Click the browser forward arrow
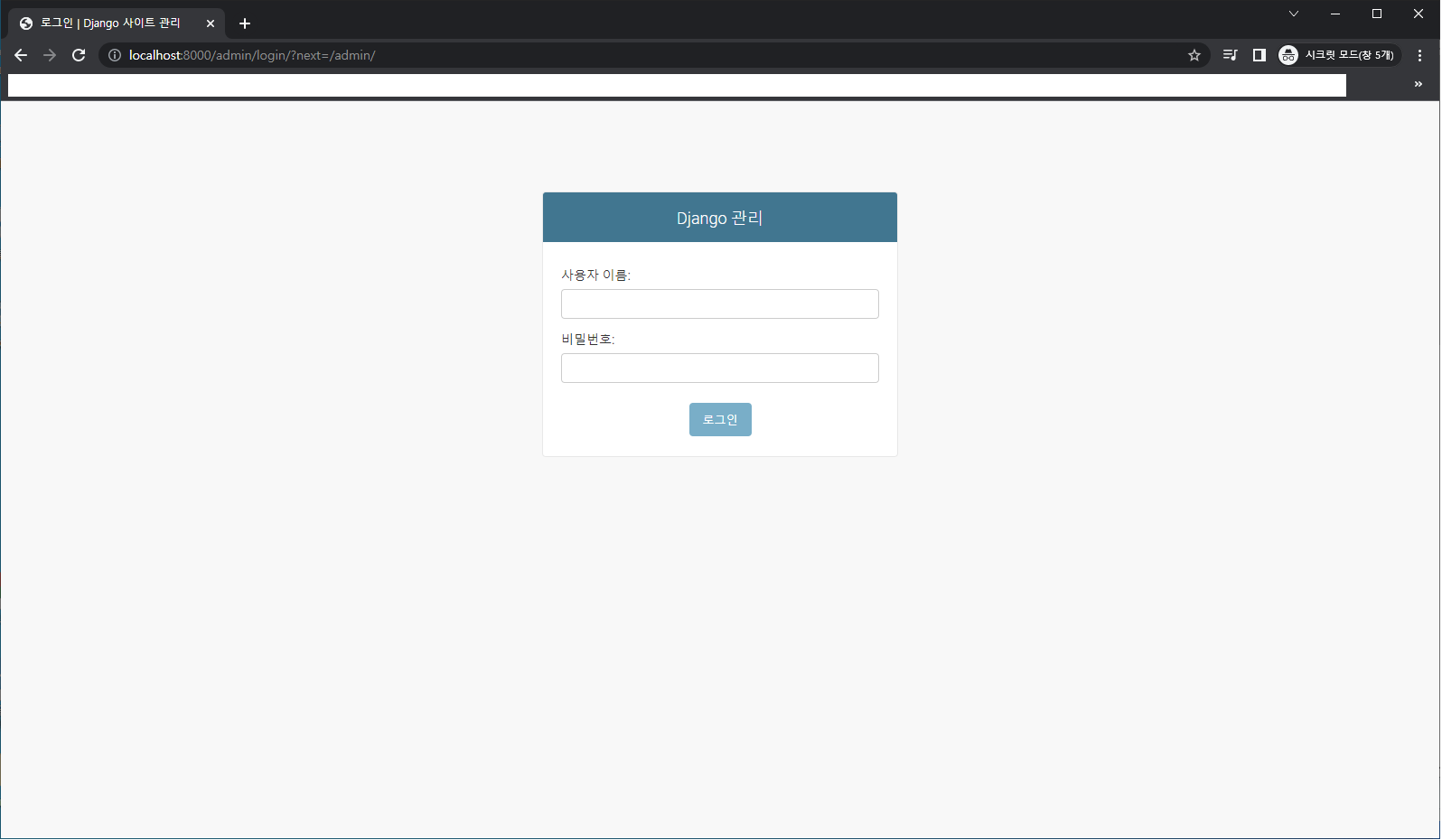 point(50,55)
